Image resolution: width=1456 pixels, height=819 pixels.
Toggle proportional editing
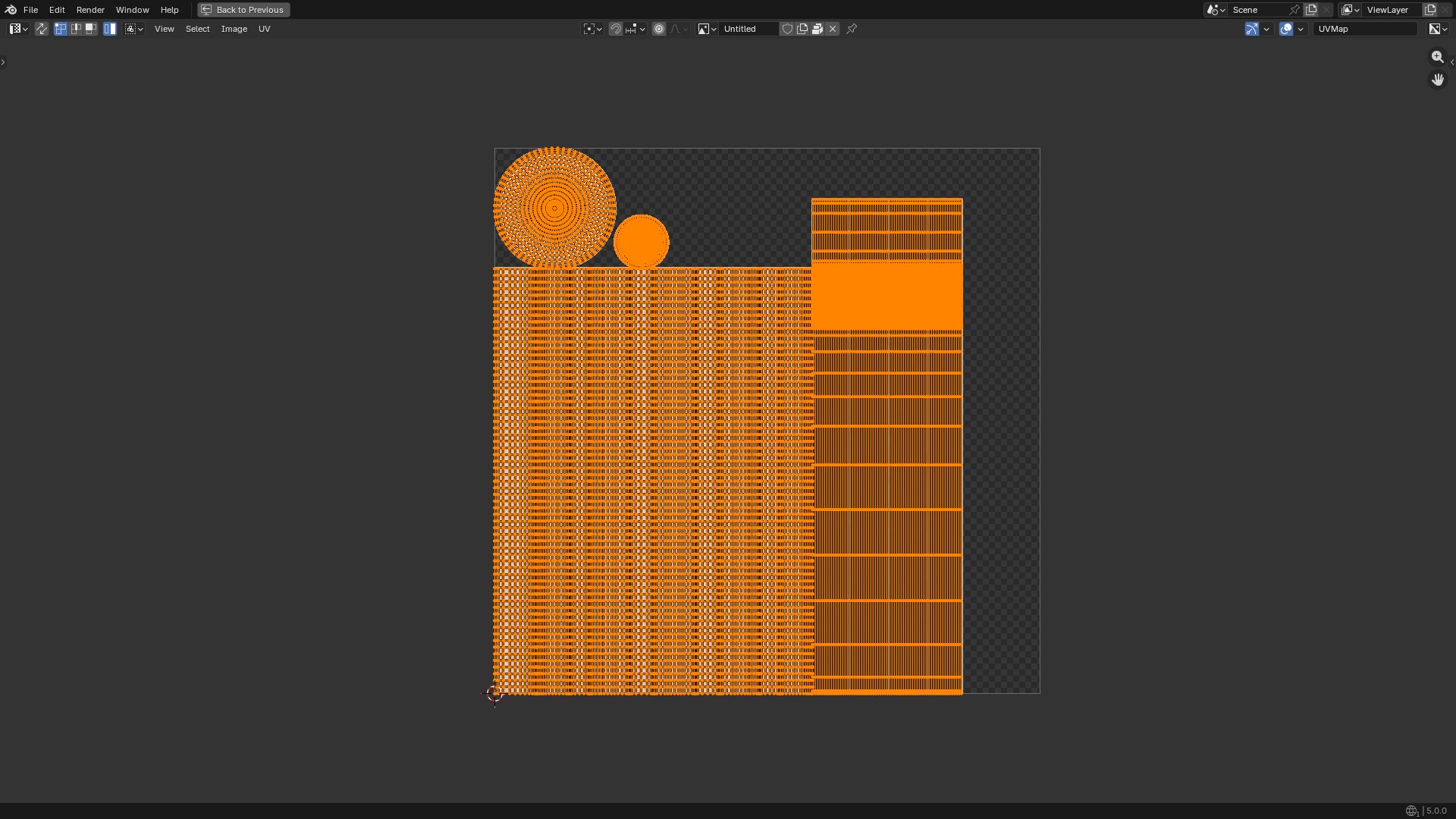click(x=659, y=29)
